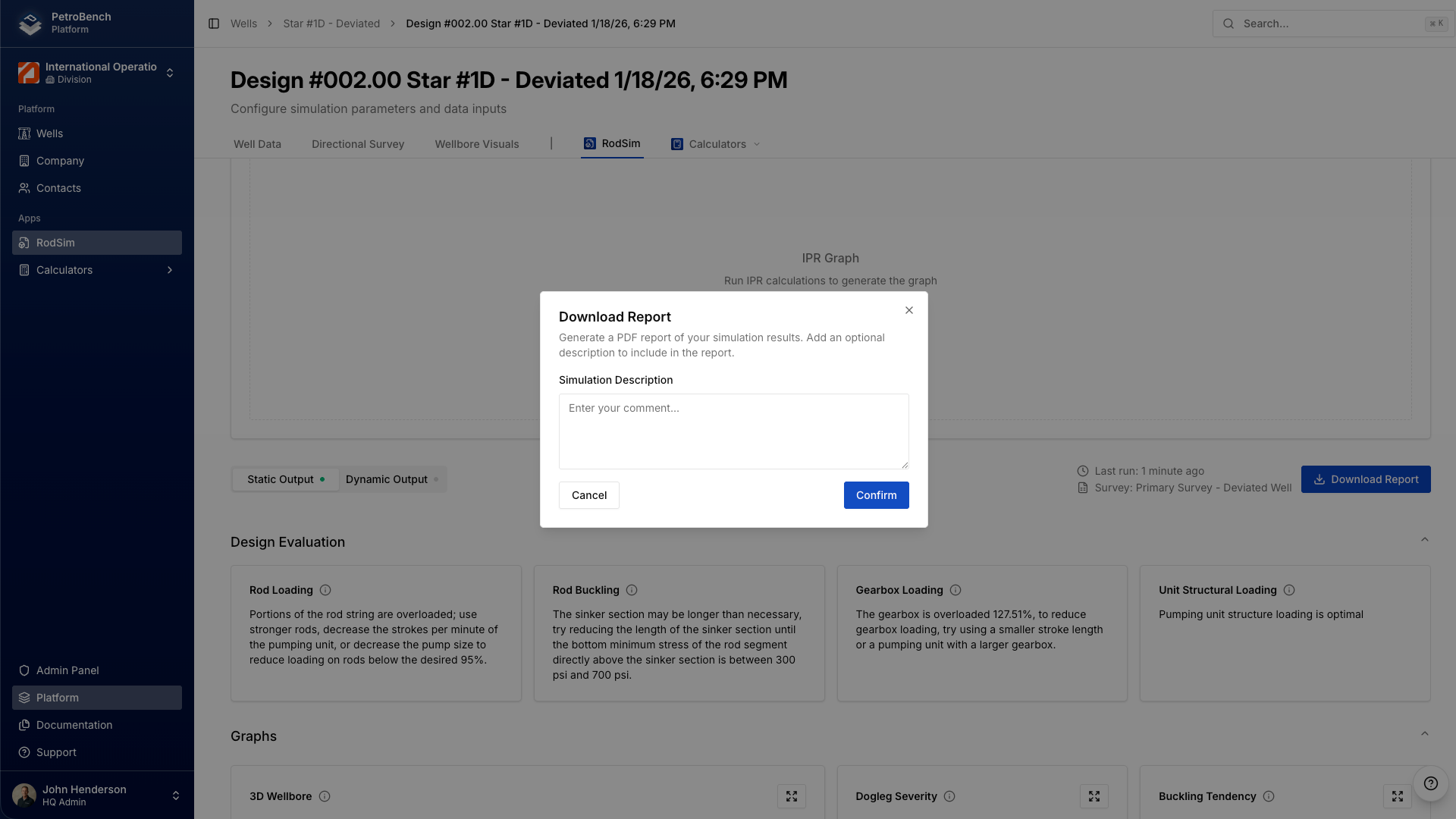Click the top Search field

(x=1332, y=24)
